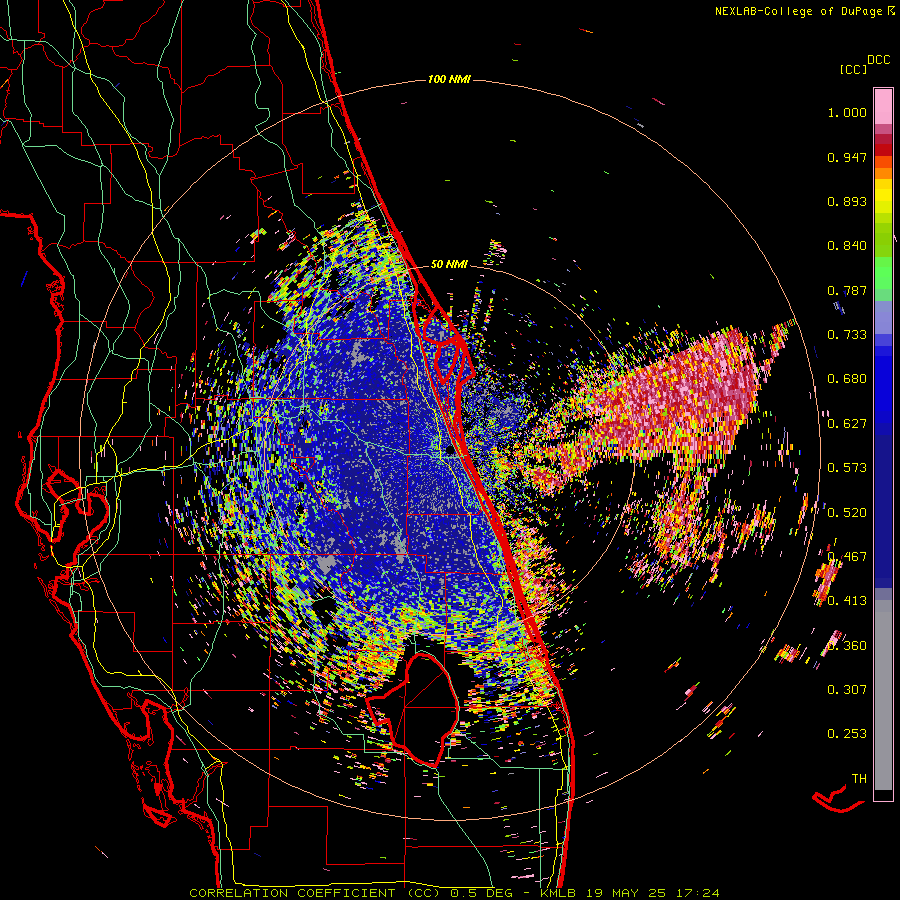Select the 0.467 legend value
Image resolution: width=900 pixels, height=900 pixels.
click(847, 557)
